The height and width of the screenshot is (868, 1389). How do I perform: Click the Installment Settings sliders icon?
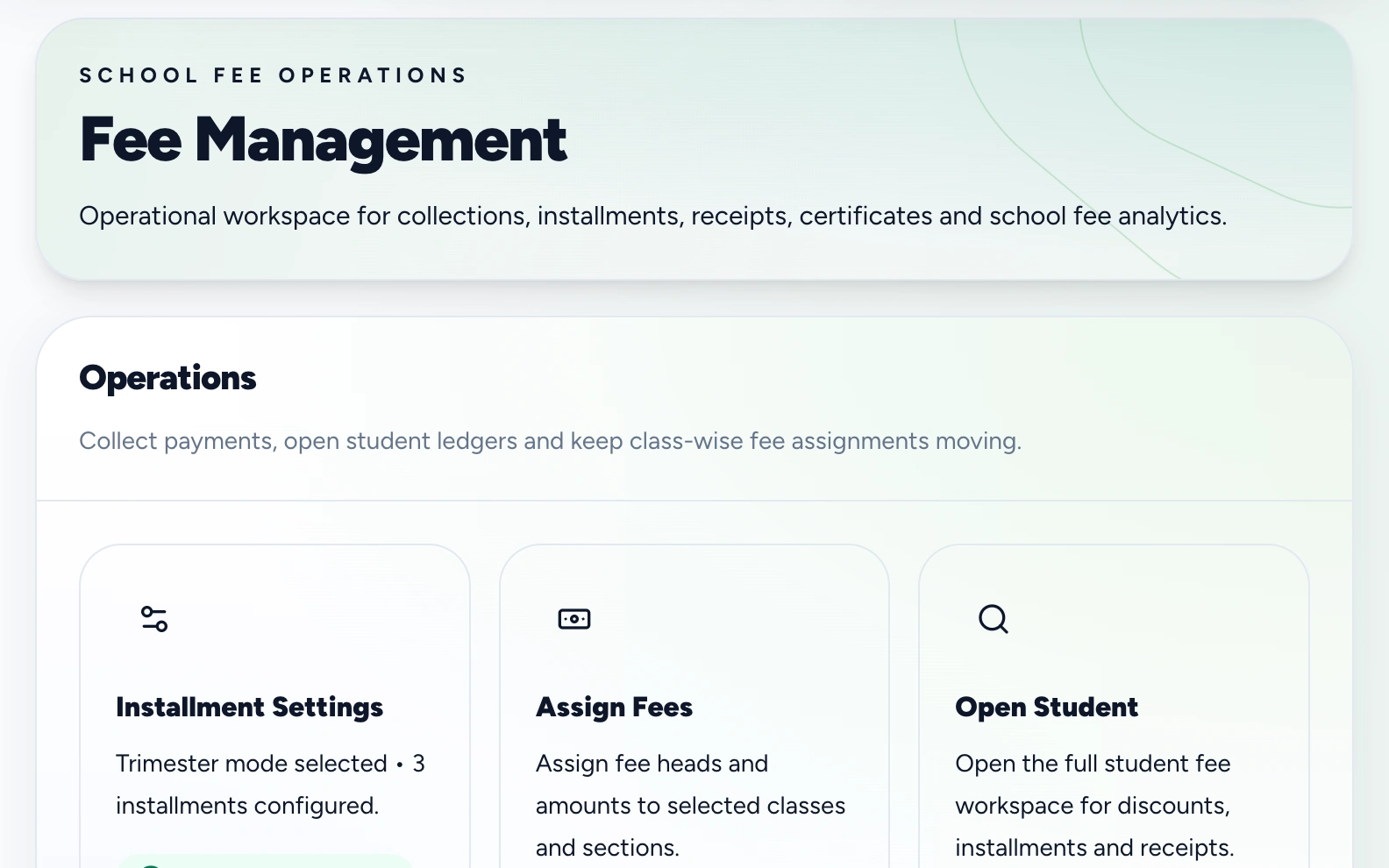154,619
